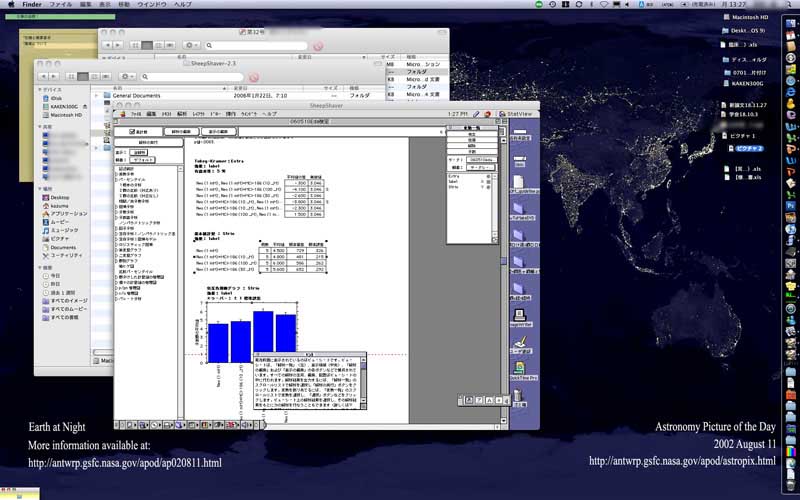This screenshot has height=500, width=800.
Task: Open the 表示 popup in analysis browser
Action: tap(139, 152)
